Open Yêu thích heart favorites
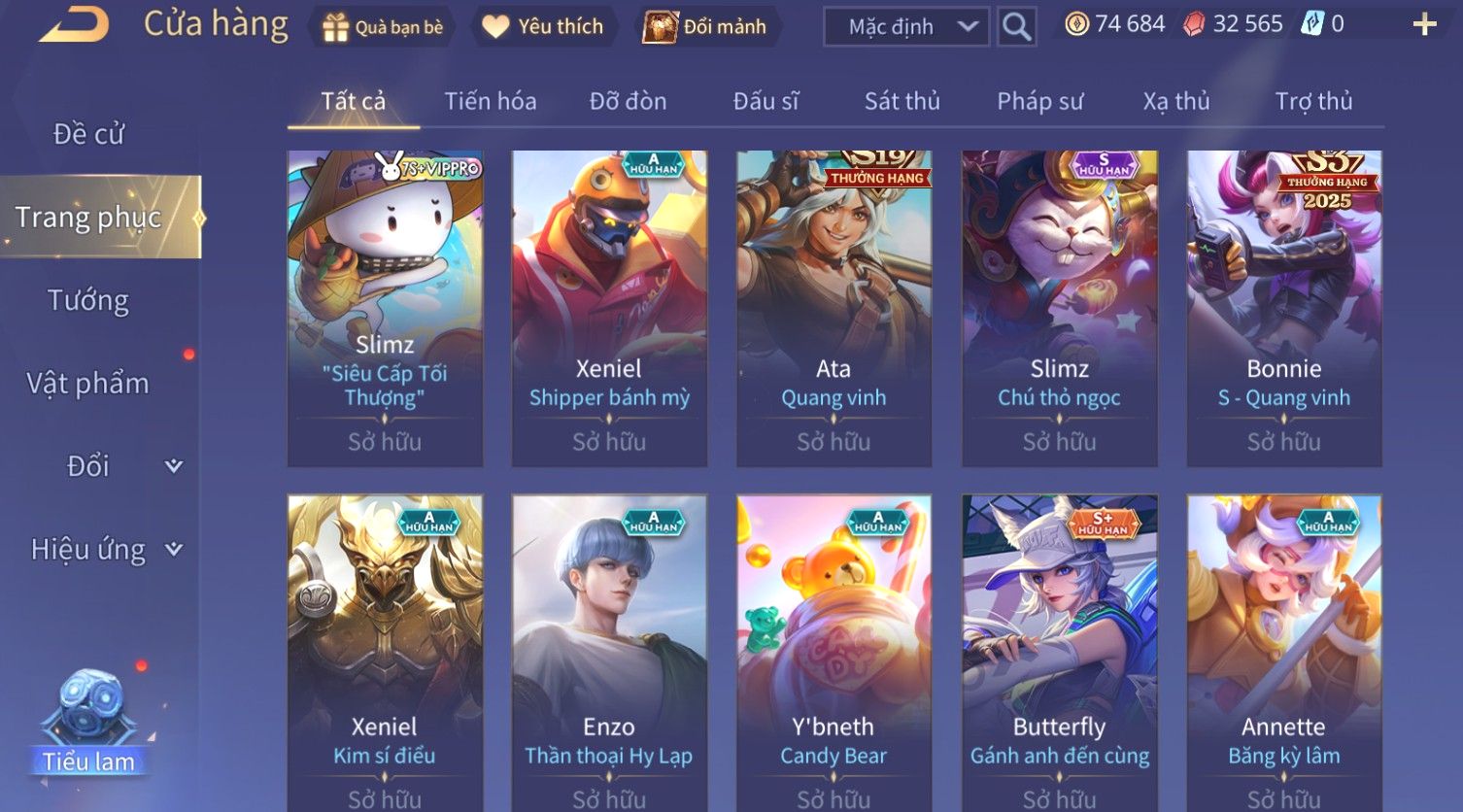1463x812 pixels. 496,27
